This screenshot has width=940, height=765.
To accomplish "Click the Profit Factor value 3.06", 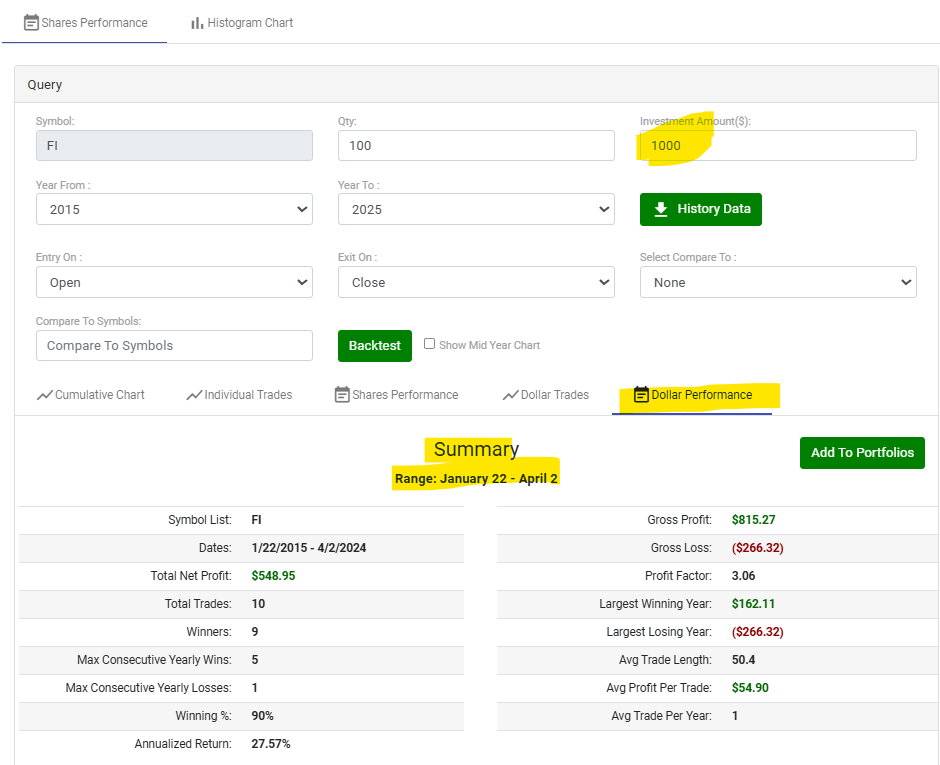I will 743,576.
